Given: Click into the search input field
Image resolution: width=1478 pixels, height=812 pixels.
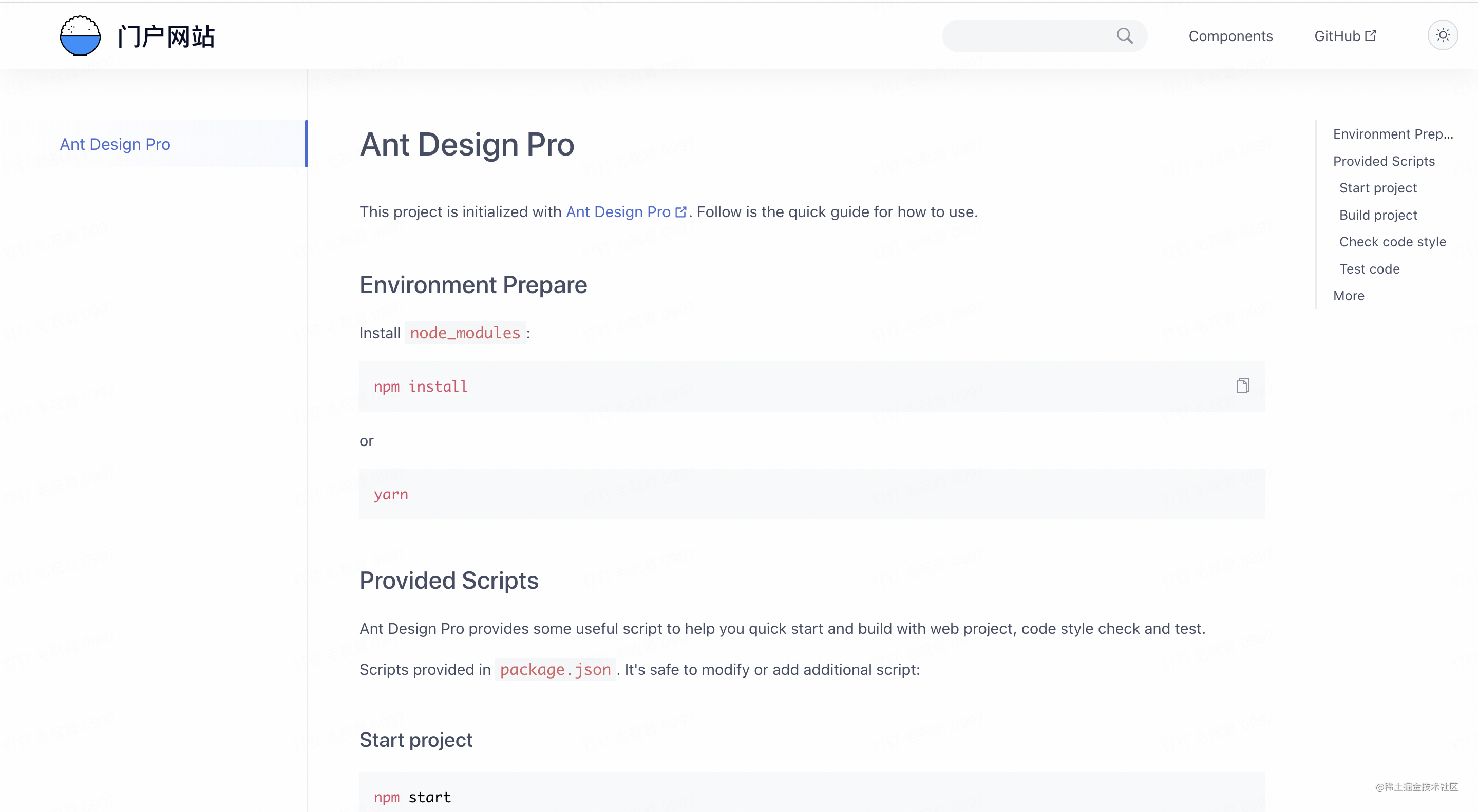Looking at the screenshot, I should (1027, 36).
